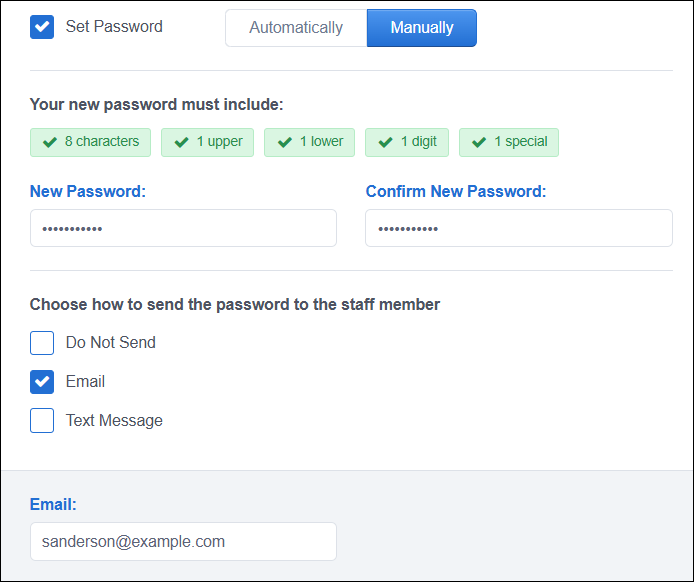Click the green checkmark beside 8 characters
Screen dimensions: 694x582
(x=50, y=142)
